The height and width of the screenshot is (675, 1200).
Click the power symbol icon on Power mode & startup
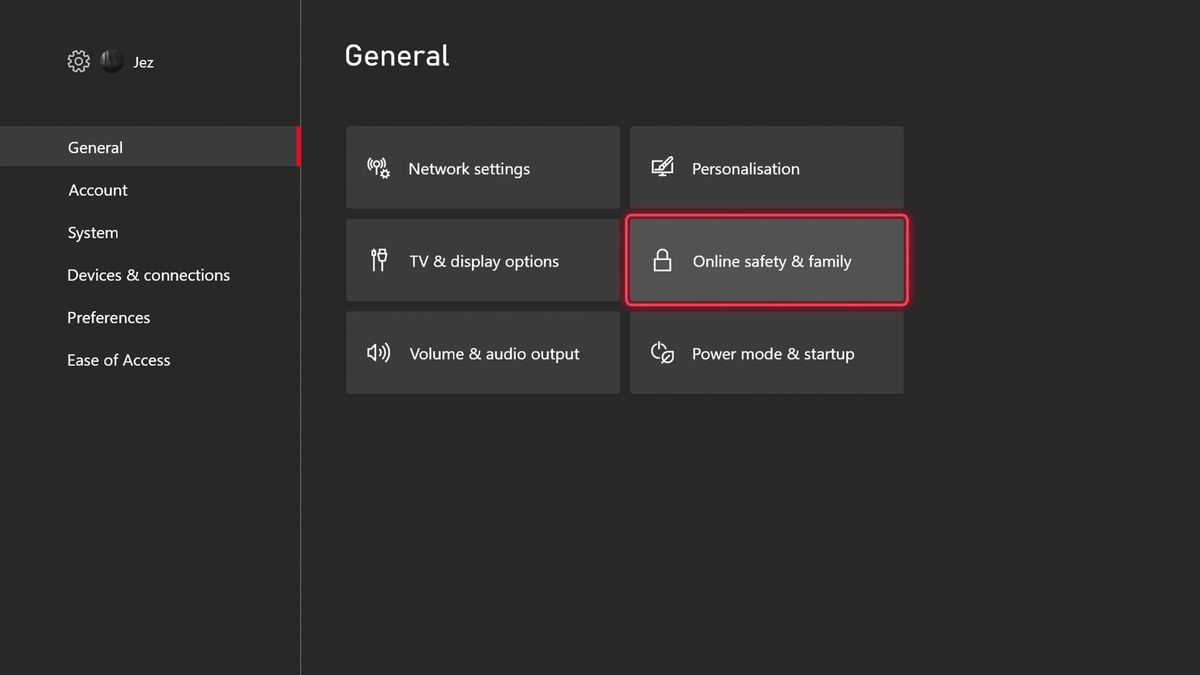(662, 352)
